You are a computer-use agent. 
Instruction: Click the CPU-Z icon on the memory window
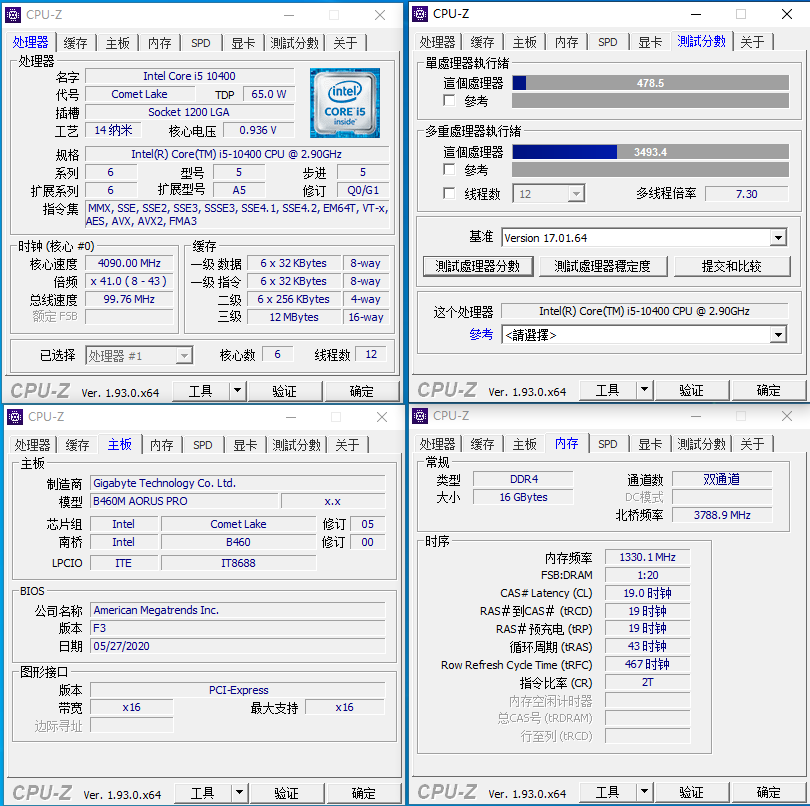[x=419, y=416]
